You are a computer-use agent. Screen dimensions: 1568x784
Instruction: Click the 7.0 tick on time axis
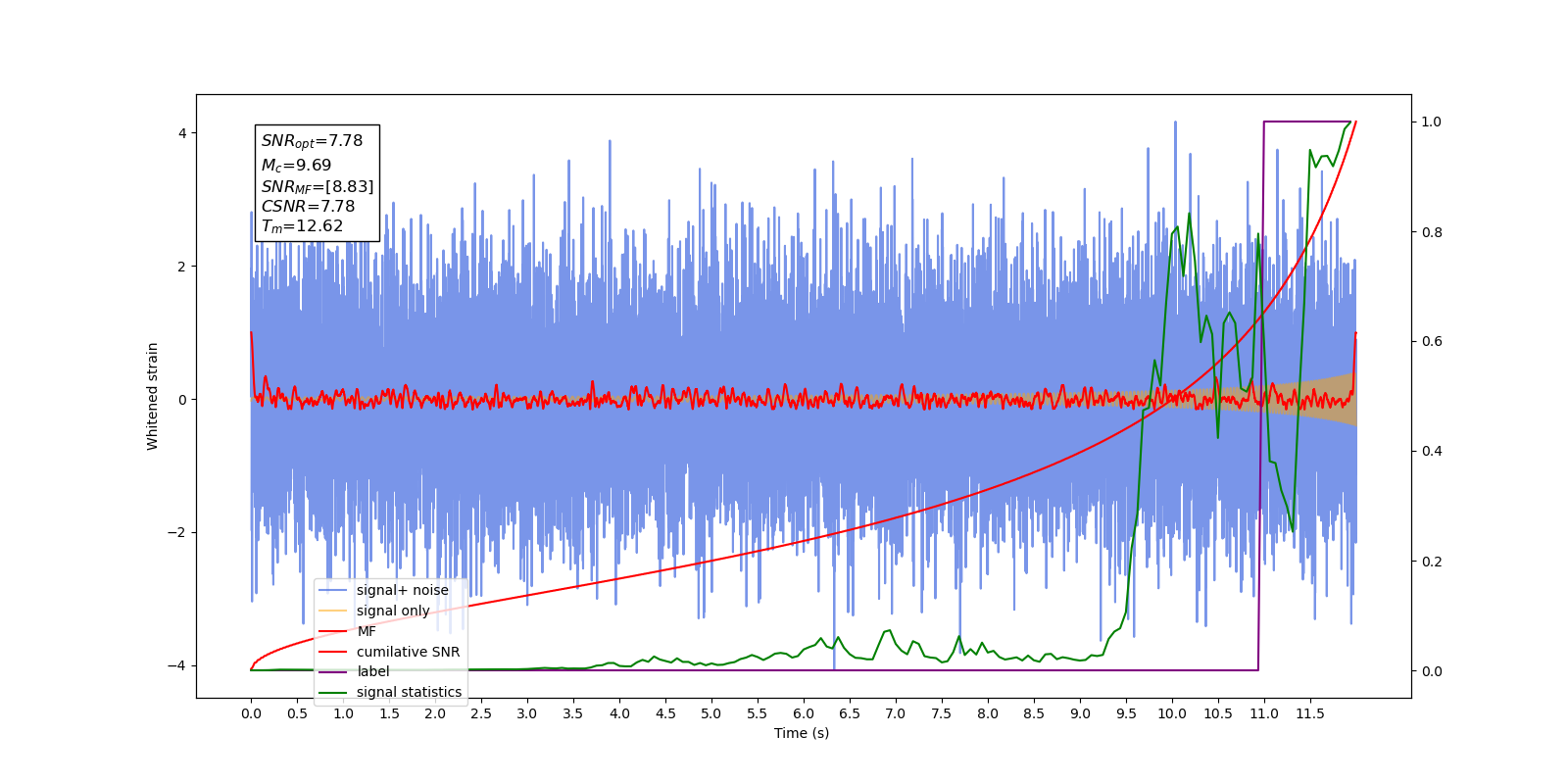896,713
